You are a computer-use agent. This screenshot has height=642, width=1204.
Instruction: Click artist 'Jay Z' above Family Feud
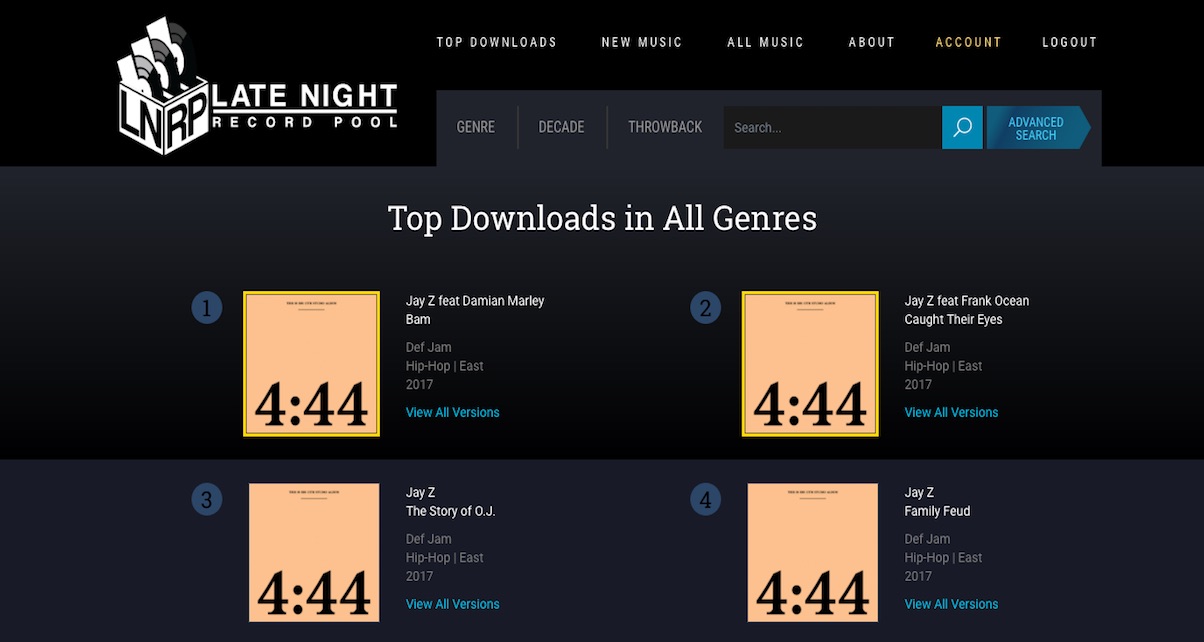(920, 492)
